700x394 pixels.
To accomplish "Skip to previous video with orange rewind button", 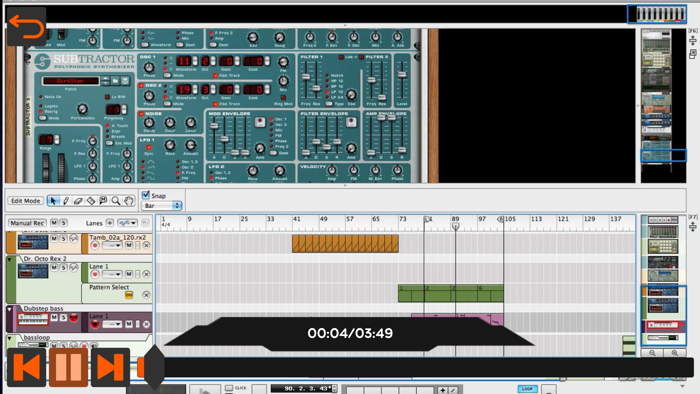I will [x=26, y=367].
